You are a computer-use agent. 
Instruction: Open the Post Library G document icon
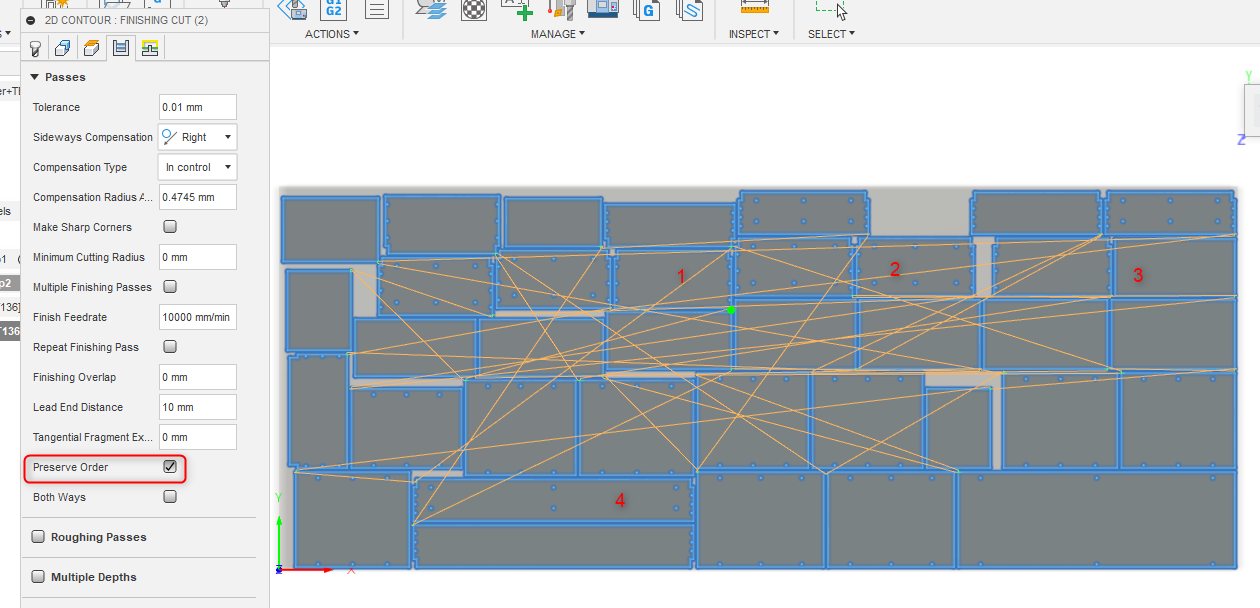tap(647, 10)
